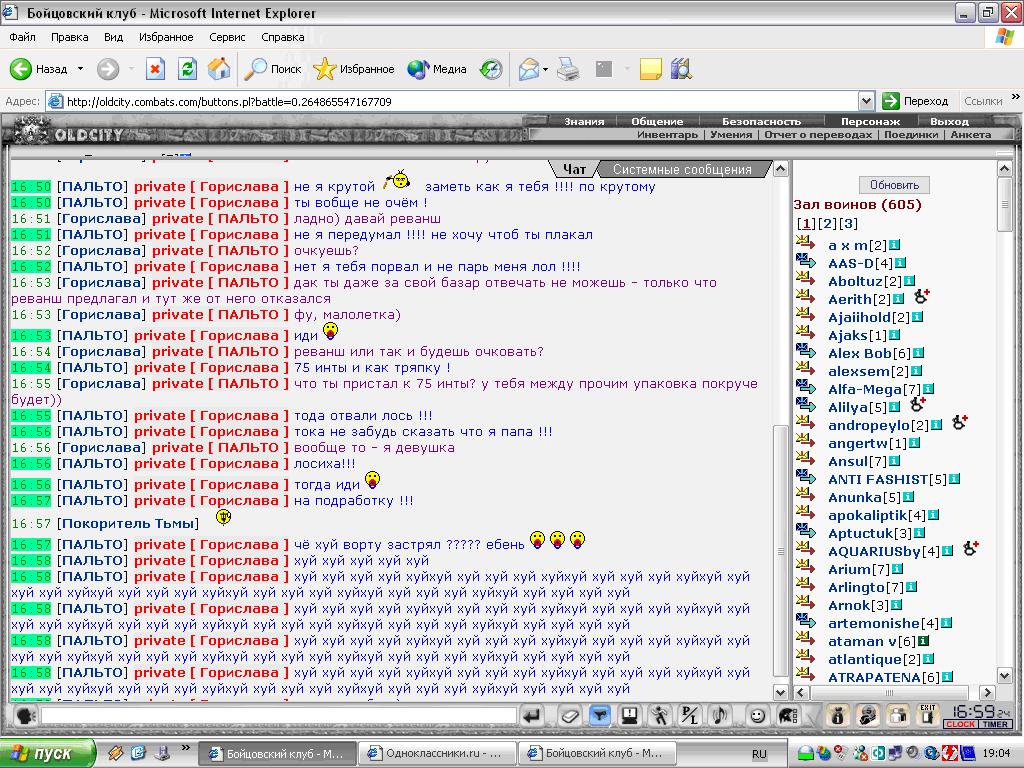Open the Сервис menu
Image resolution: width=1024 pixels, height=768 pixels.
click(227, 37)
